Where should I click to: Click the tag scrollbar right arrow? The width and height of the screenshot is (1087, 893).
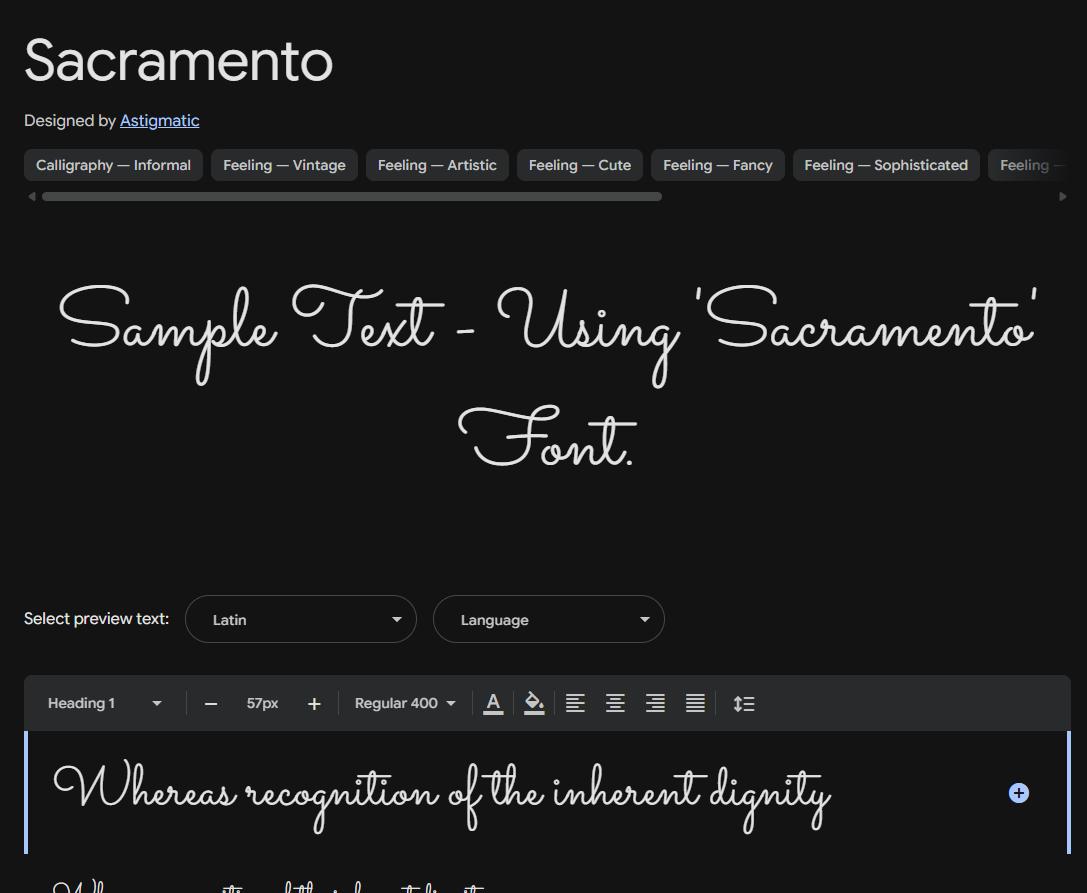tap(1063, 197)
